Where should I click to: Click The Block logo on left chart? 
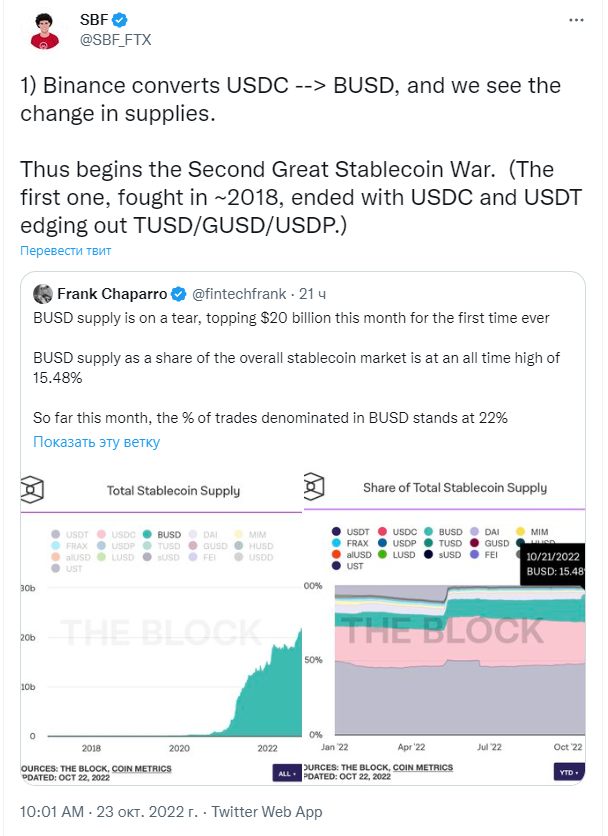pyautogui.click(x=31, y=489)
